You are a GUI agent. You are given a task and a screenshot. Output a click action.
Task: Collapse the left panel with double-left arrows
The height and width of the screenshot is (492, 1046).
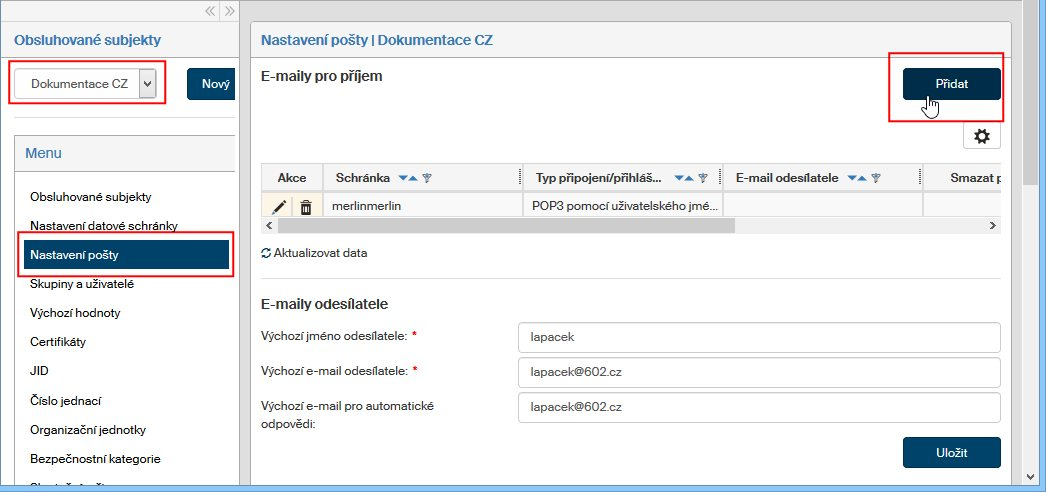211,11
